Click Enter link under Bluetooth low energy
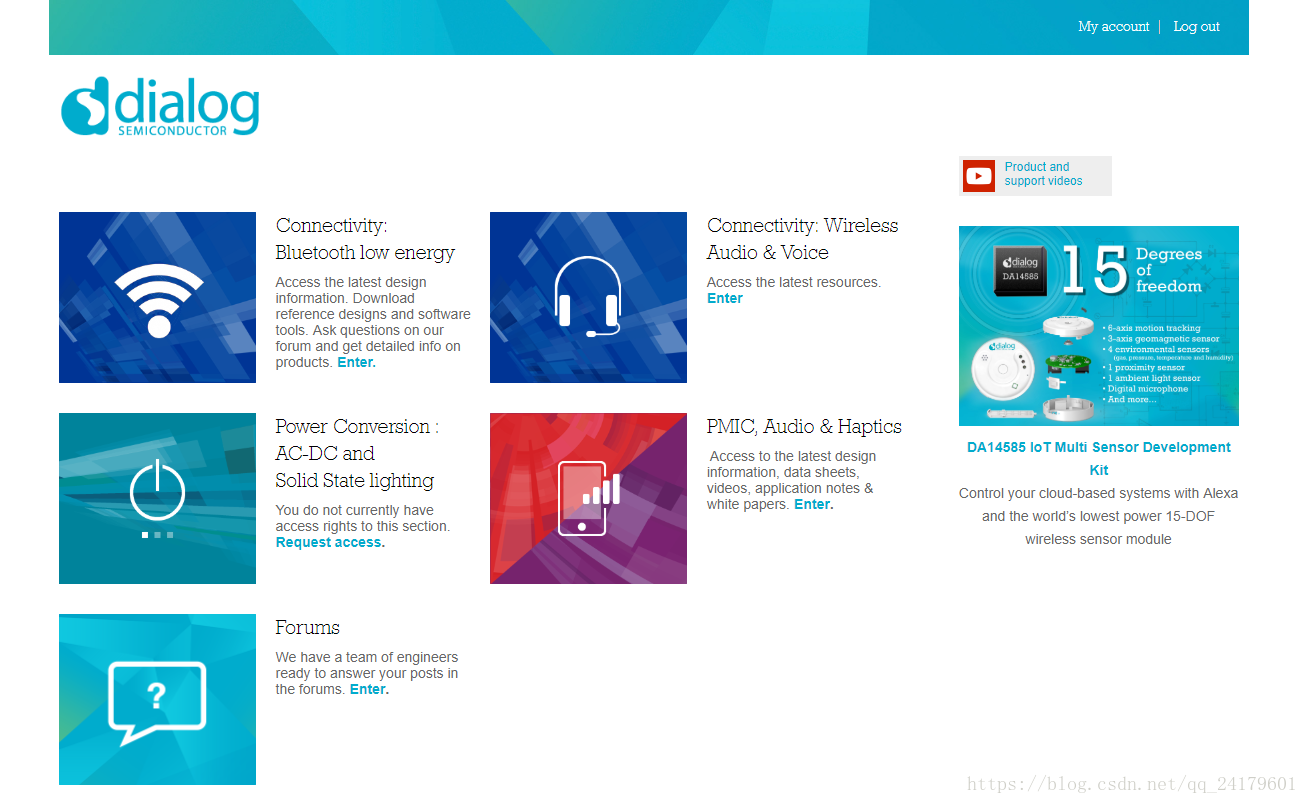 click(356, 362)
